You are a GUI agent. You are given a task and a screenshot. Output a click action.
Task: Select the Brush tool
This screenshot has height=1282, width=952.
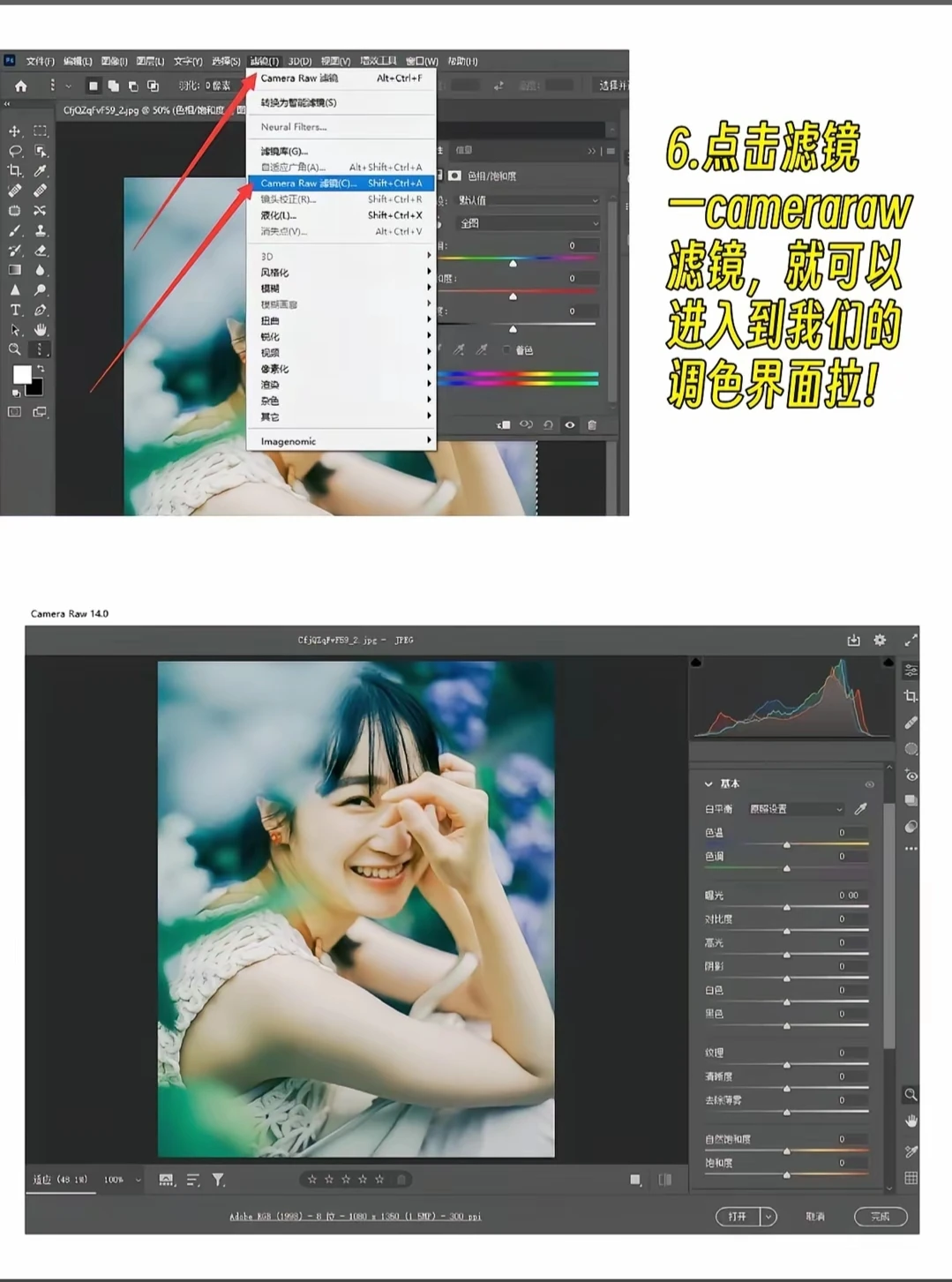click(15, 231)
